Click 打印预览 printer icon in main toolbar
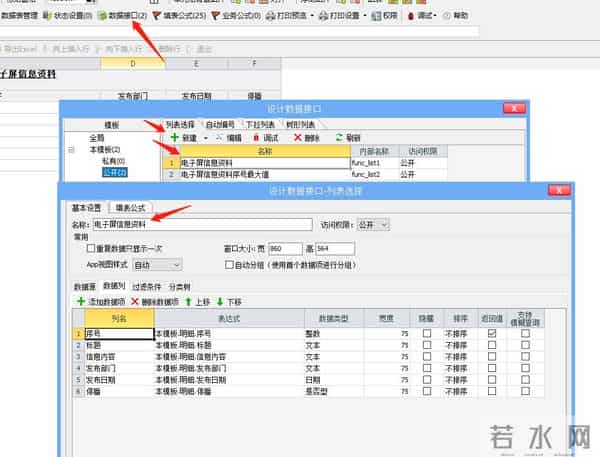Image resolution: width=600 pixels, height=457 pixels. pyautogui.click(x=271, y=16)
